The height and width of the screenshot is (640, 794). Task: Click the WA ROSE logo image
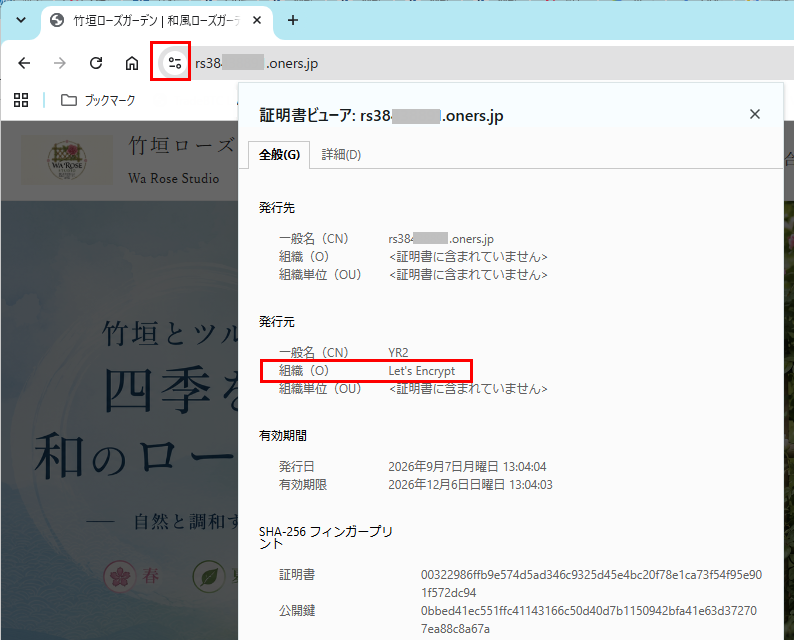(67, 160)
